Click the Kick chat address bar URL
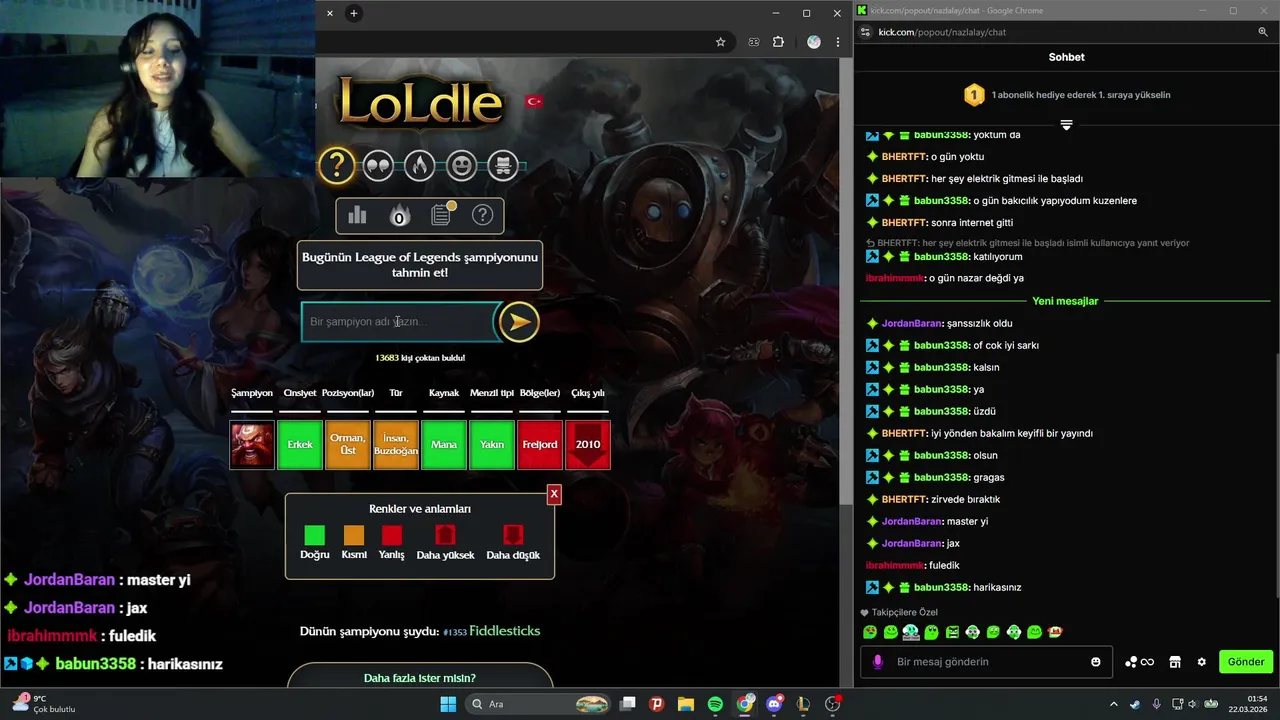 [x=942, y=32]
